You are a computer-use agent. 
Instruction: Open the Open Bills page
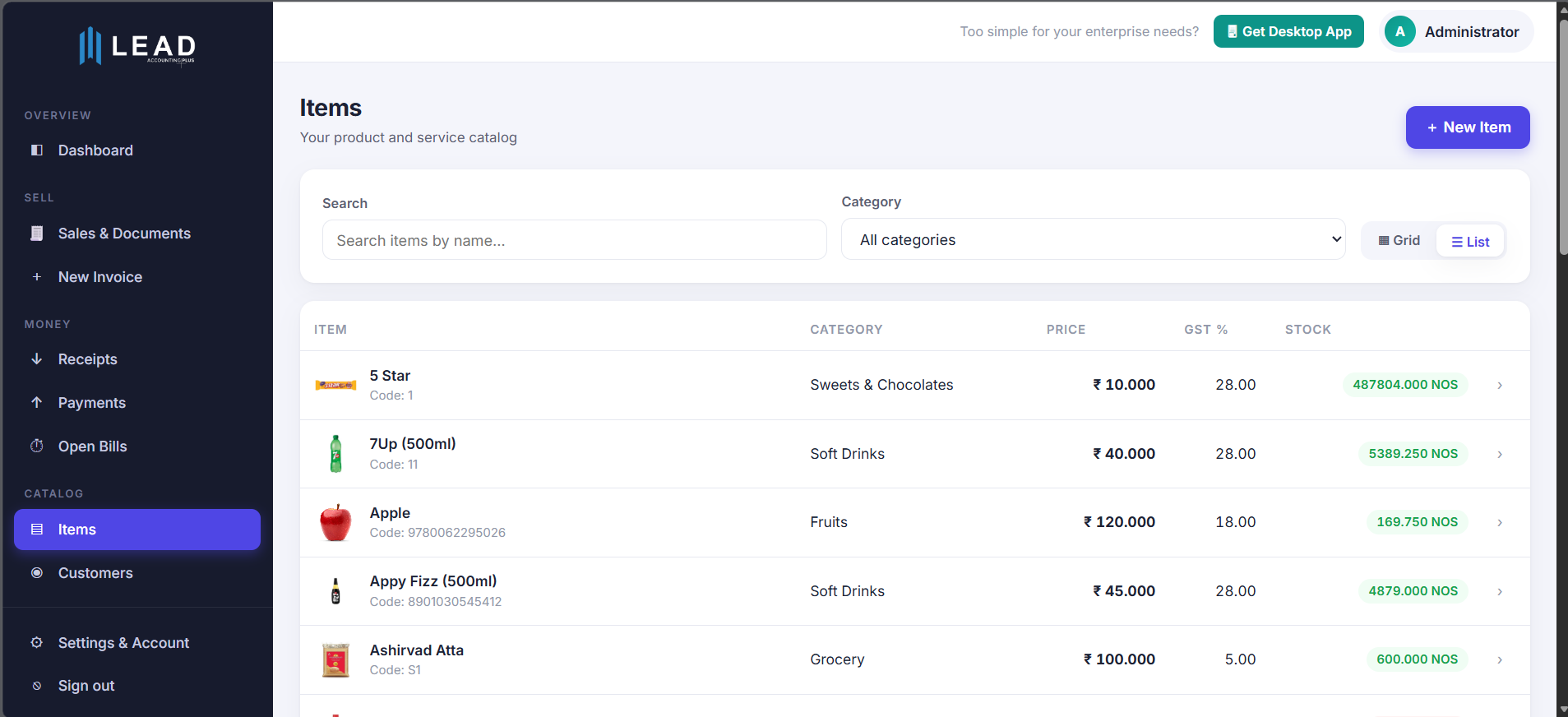137,446
